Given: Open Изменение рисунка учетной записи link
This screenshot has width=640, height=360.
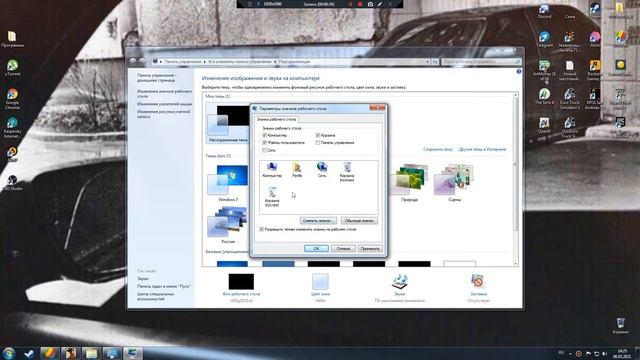Looking at the screenshot, I should pyautogui.click(x=163, y=114).
